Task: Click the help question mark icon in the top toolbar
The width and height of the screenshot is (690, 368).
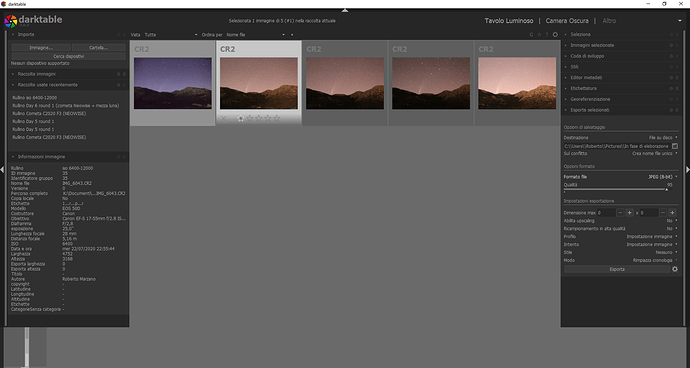Action: coord(547,34)
